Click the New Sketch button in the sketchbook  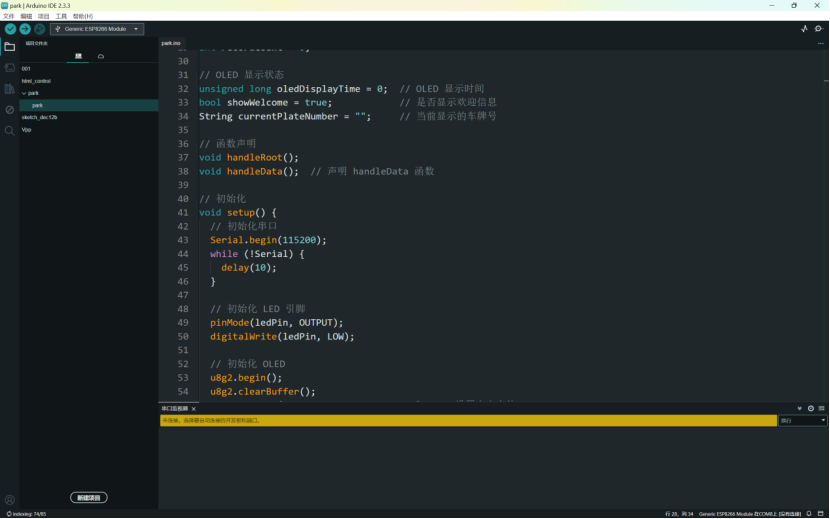click(89, 498)
